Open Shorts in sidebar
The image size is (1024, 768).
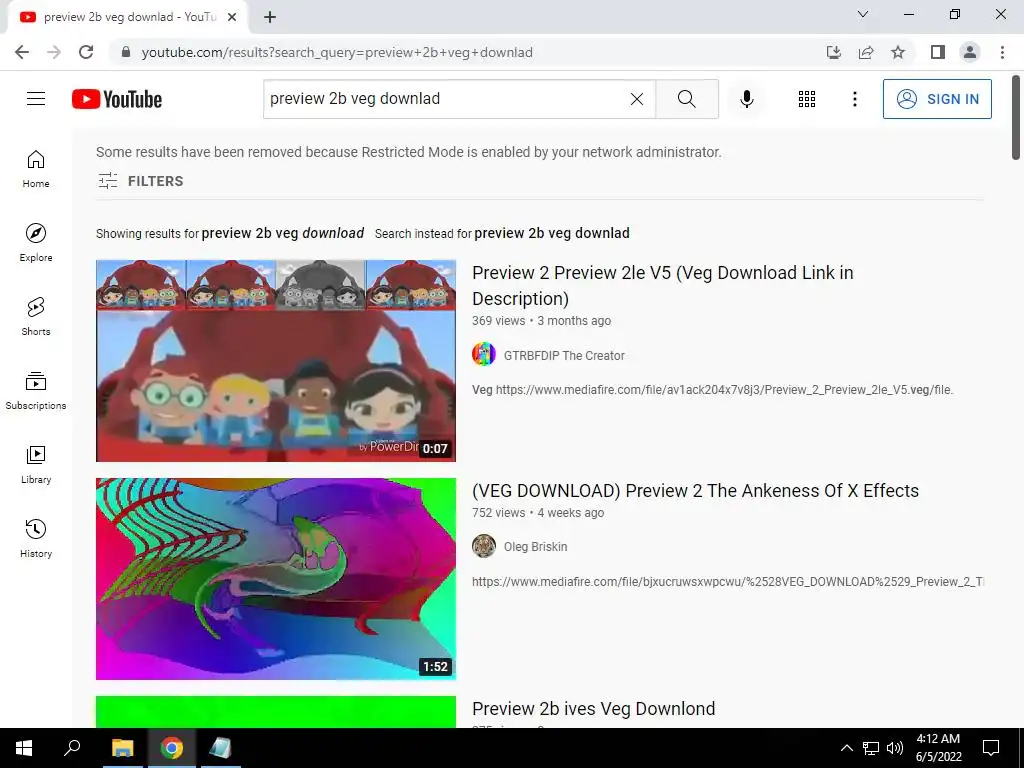pyautogui.click(x=36, y=316)
